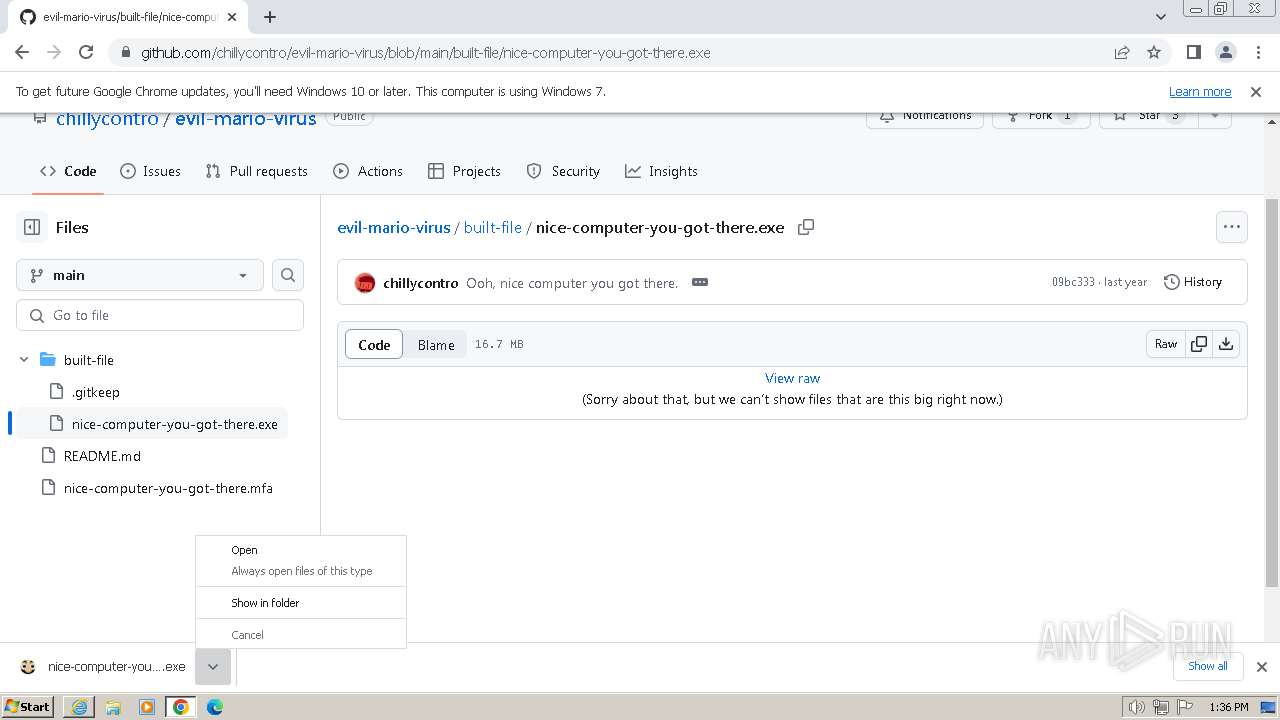Image resolution: width=1280 pixels, height=720 pixels.
Task: Choose Open in download menu
Action: pyautogui.click(x=301, y=550)
